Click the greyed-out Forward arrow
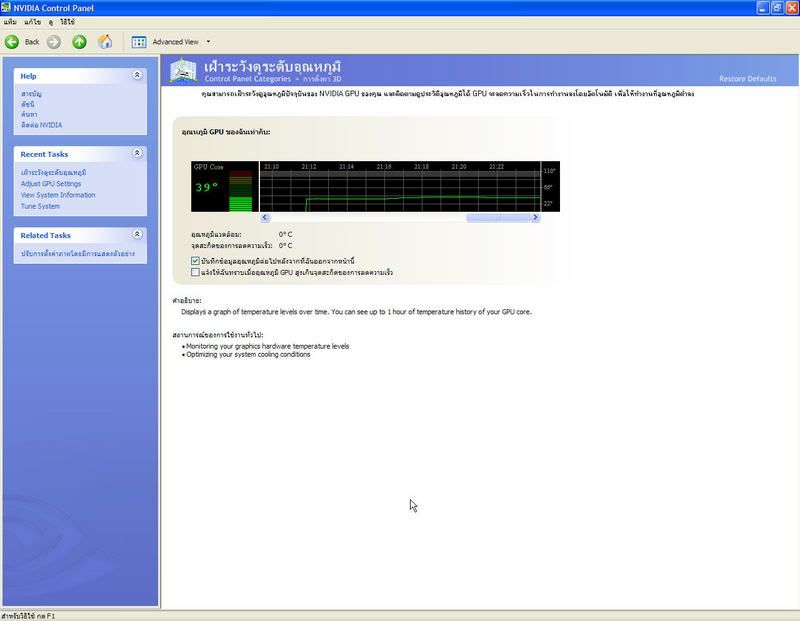 coord(54,42)
